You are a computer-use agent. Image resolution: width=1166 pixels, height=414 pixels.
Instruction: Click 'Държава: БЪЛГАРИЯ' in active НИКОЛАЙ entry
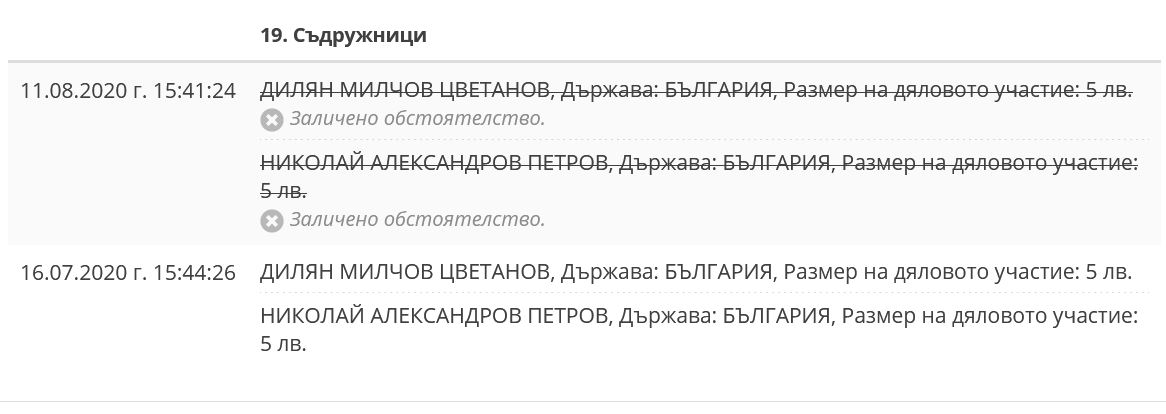tap(725, 317)
